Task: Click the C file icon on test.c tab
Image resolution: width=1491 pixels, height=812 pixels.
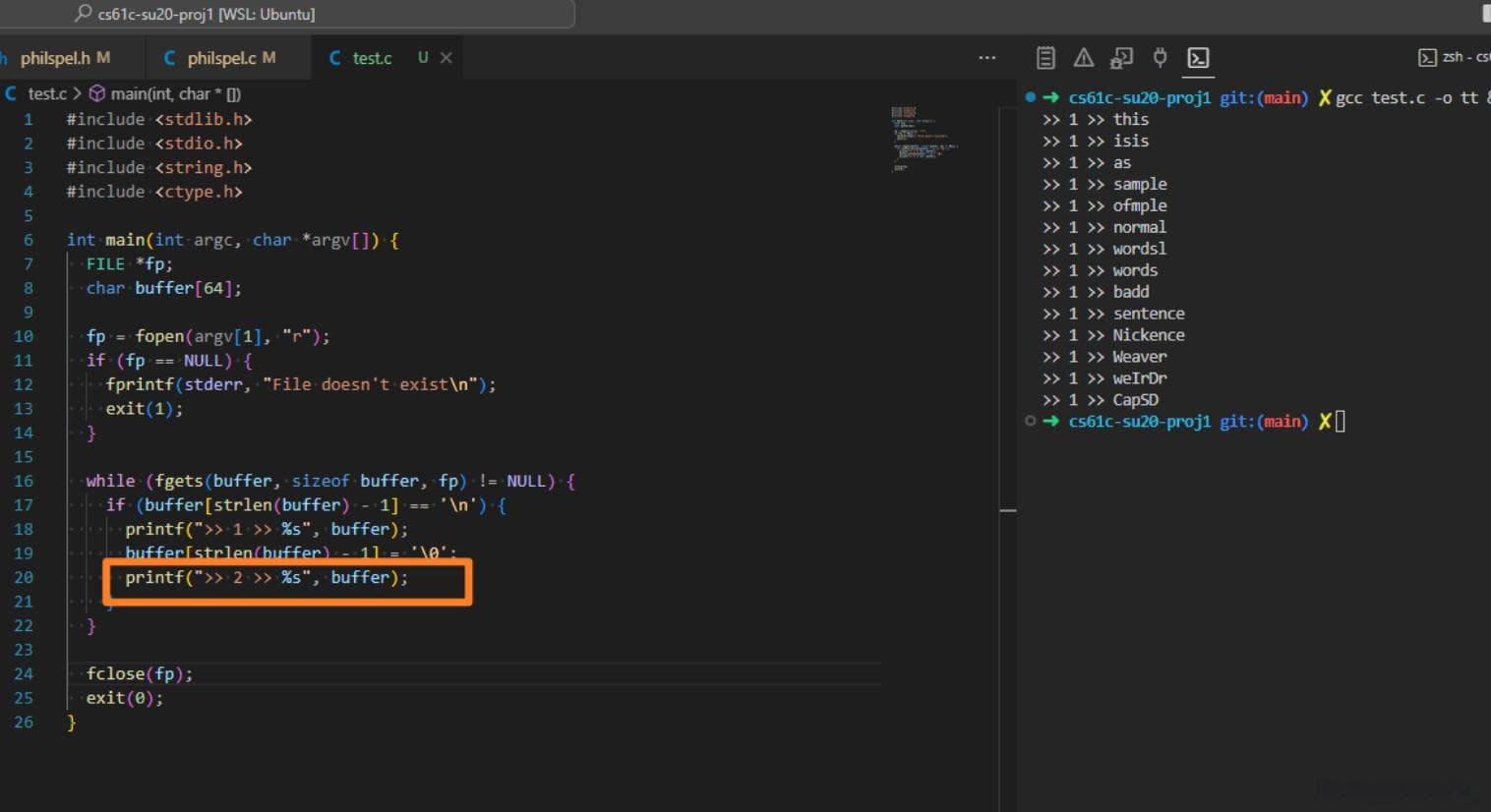Action: click(335, 58)
